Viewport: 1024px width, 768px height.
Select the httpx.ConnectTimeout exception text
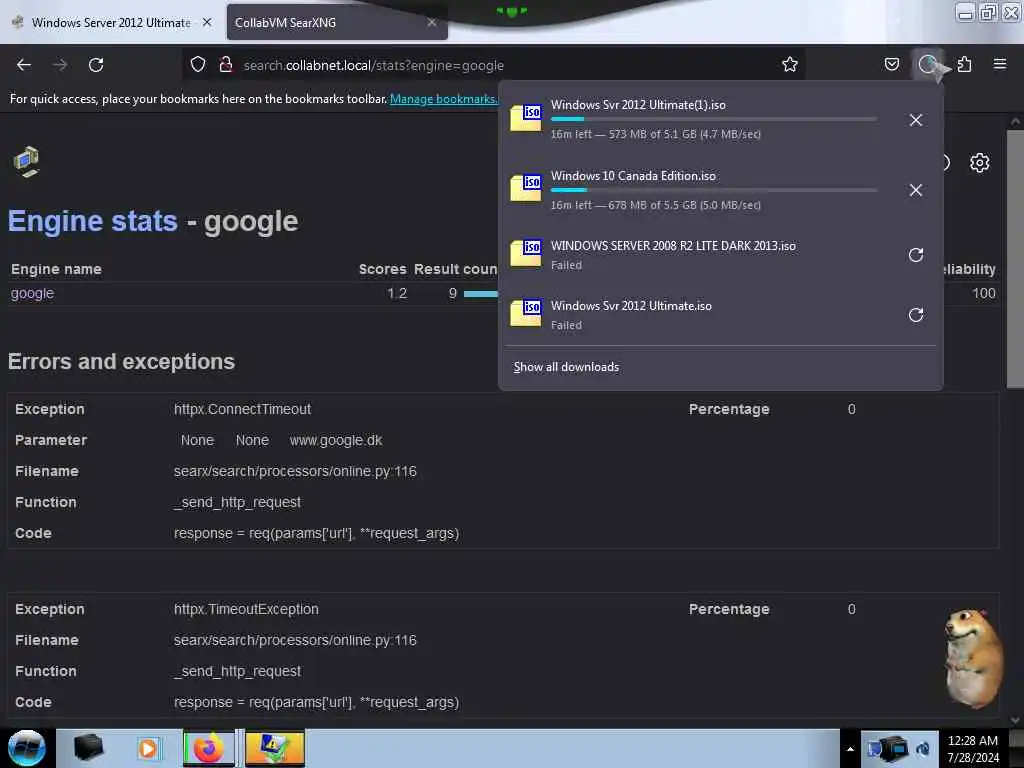point(242,409)
